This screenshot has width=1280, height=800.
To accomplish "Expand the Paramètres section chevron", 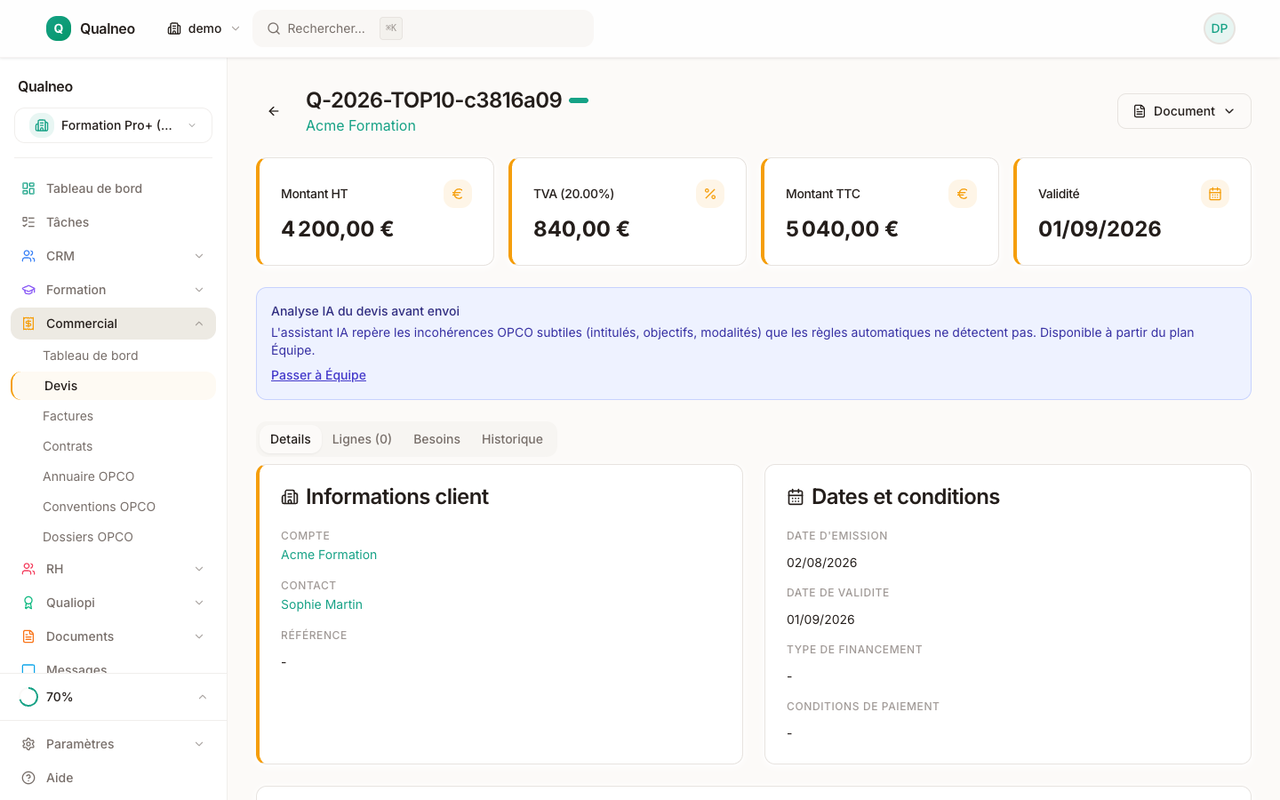I will [199, 744].
